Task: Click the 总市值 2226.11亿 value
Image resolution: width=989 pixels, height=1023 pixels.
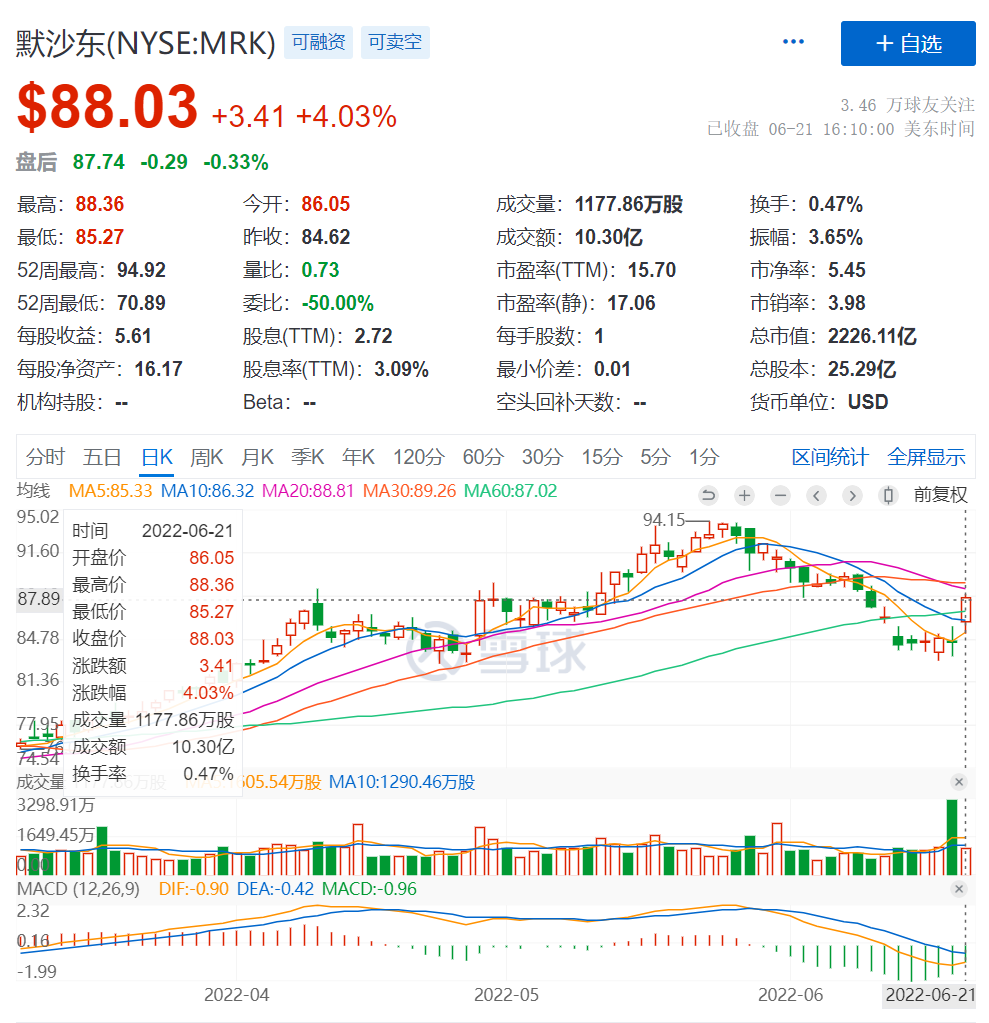Action: 872,336
